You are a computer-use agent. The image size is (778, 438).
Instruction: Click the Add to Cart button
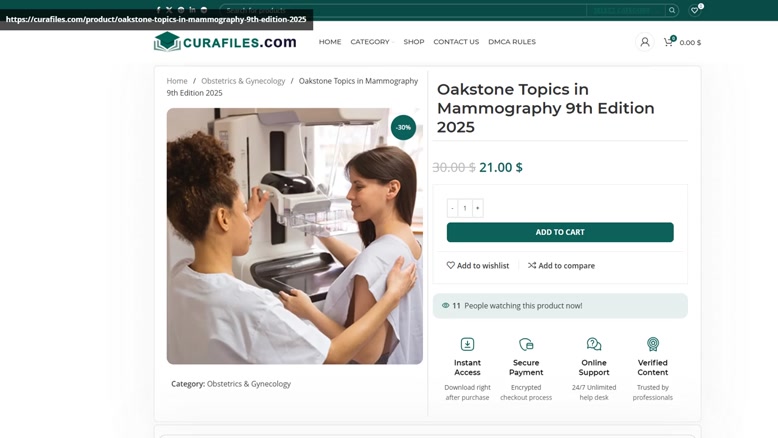(x=560, y=232)
